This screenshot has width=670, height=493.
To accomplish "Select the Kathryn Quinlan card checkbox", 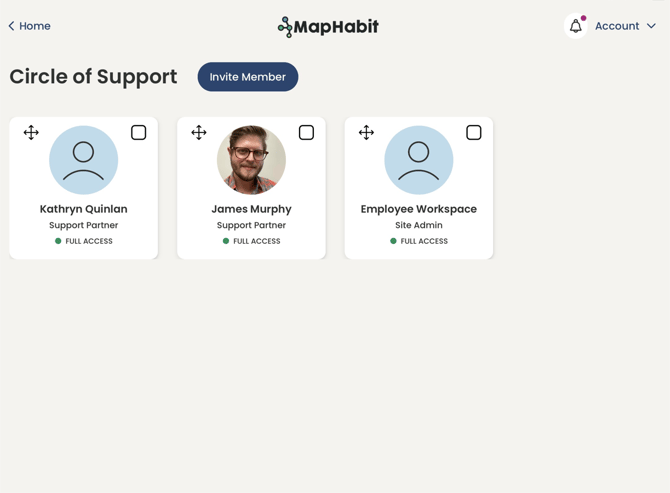I will (139, 133).
